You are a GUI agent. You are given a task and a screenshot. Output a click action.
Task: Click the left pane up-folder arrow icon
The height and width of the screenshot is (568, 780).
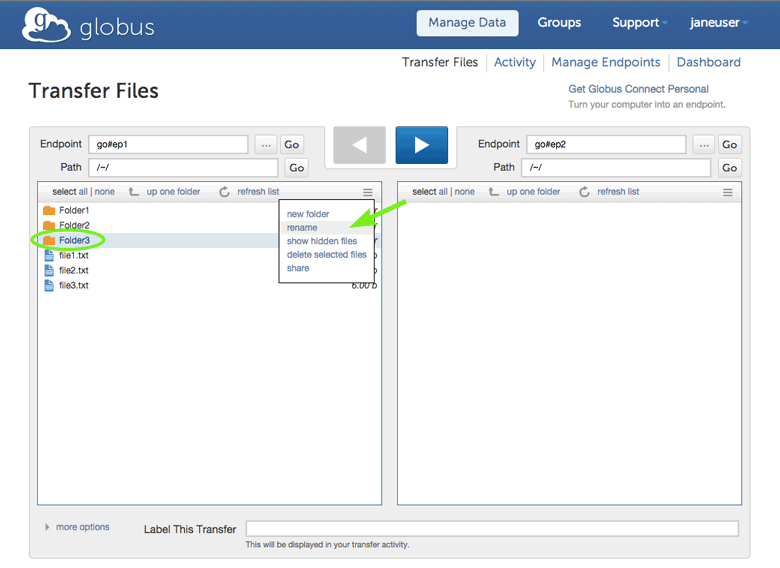point(133,191)
